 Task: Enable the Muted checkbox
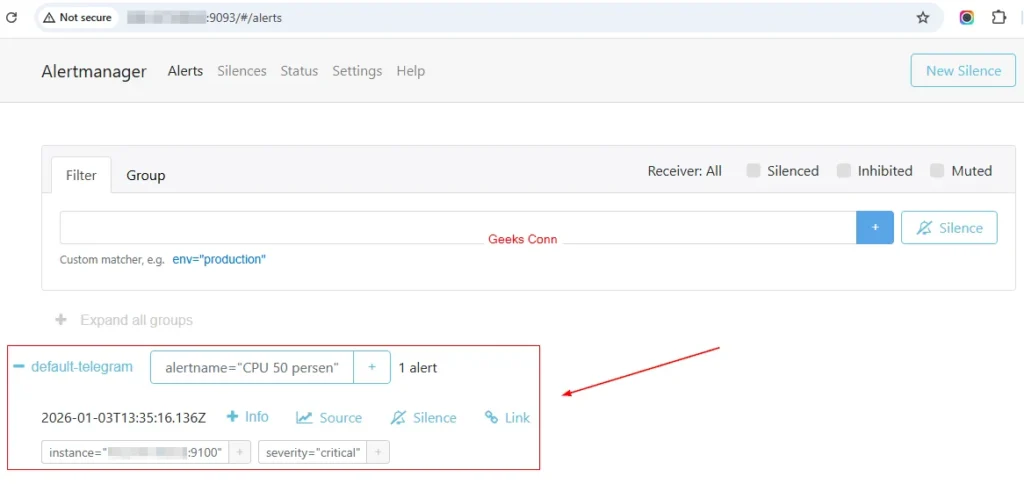[x=937, y=171]
